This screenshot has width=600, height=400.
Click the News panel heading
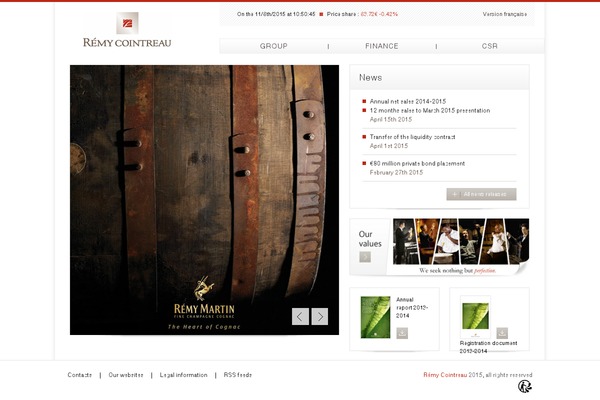coord(370,77)
